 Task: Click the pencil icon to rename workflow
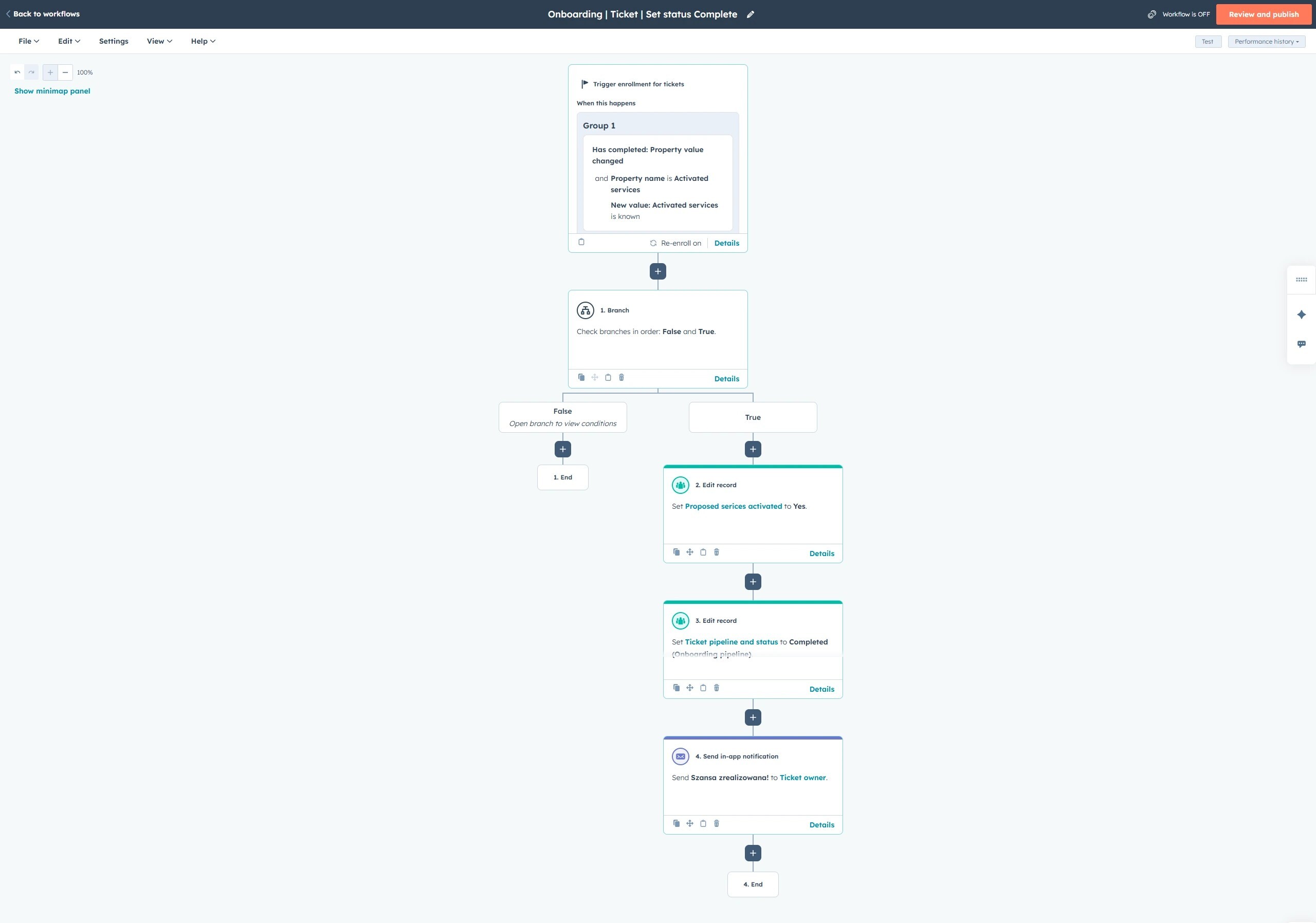(x=751, y=14)
